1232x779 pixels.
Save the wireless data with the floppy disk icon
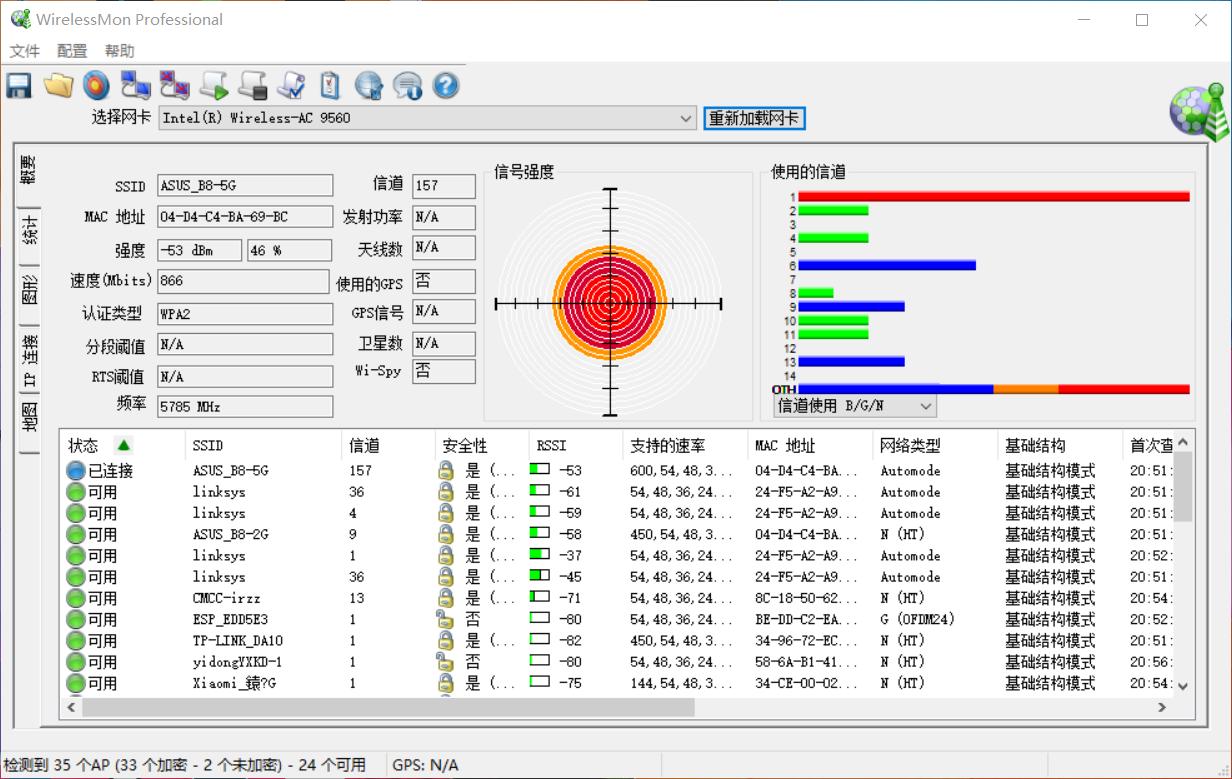18,85
